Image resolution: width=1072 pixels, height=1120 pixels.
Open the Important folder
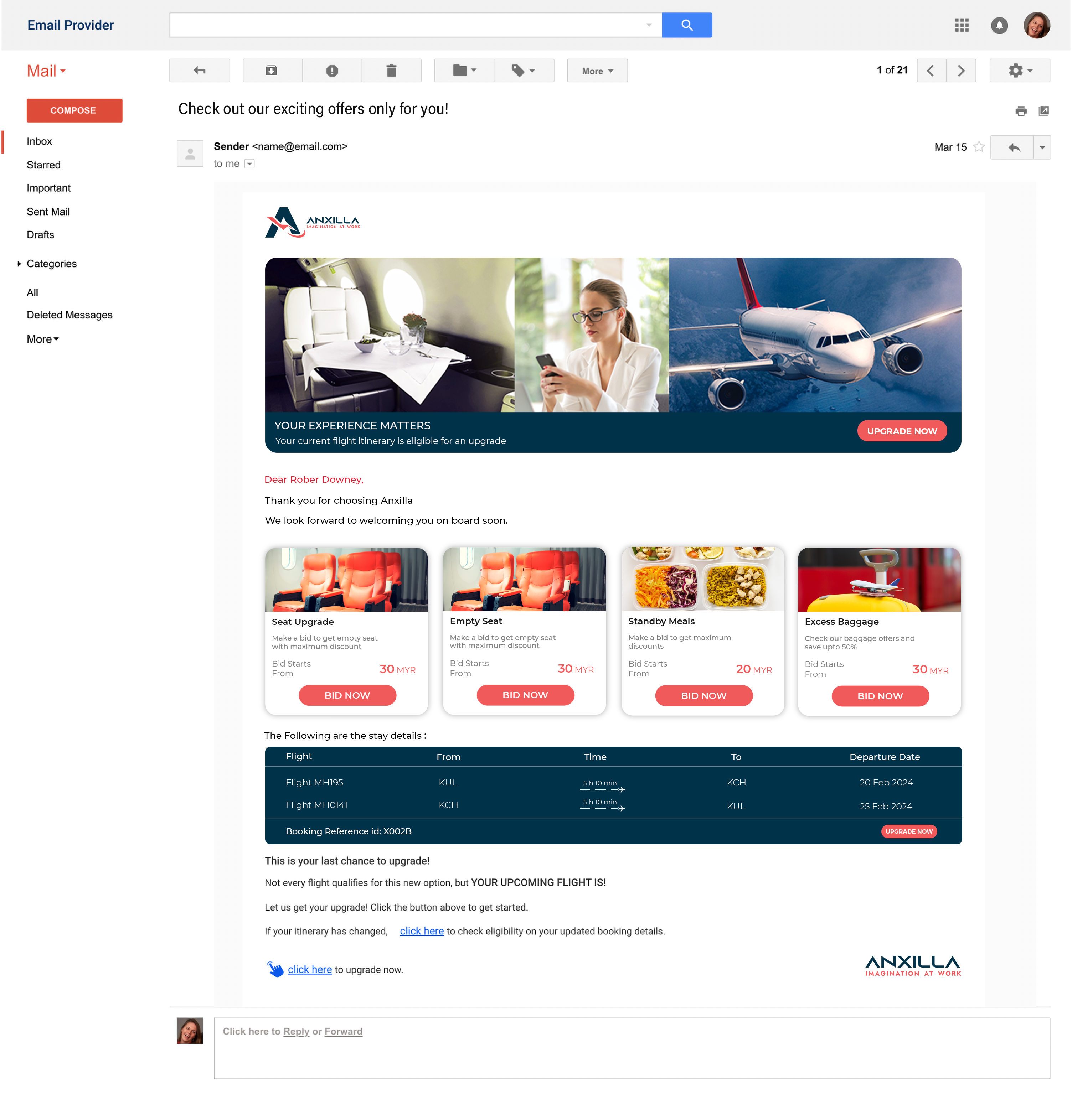(x=48, y=188)
